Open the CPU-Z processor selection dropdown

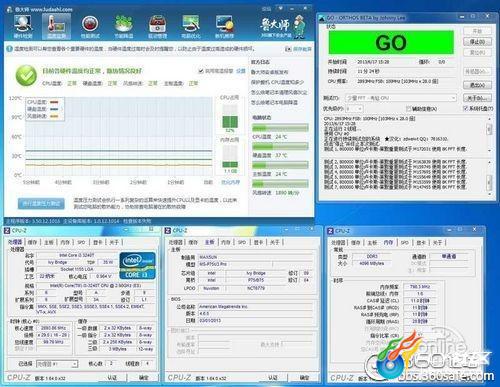pyautogui.click(x=57, y=364)
